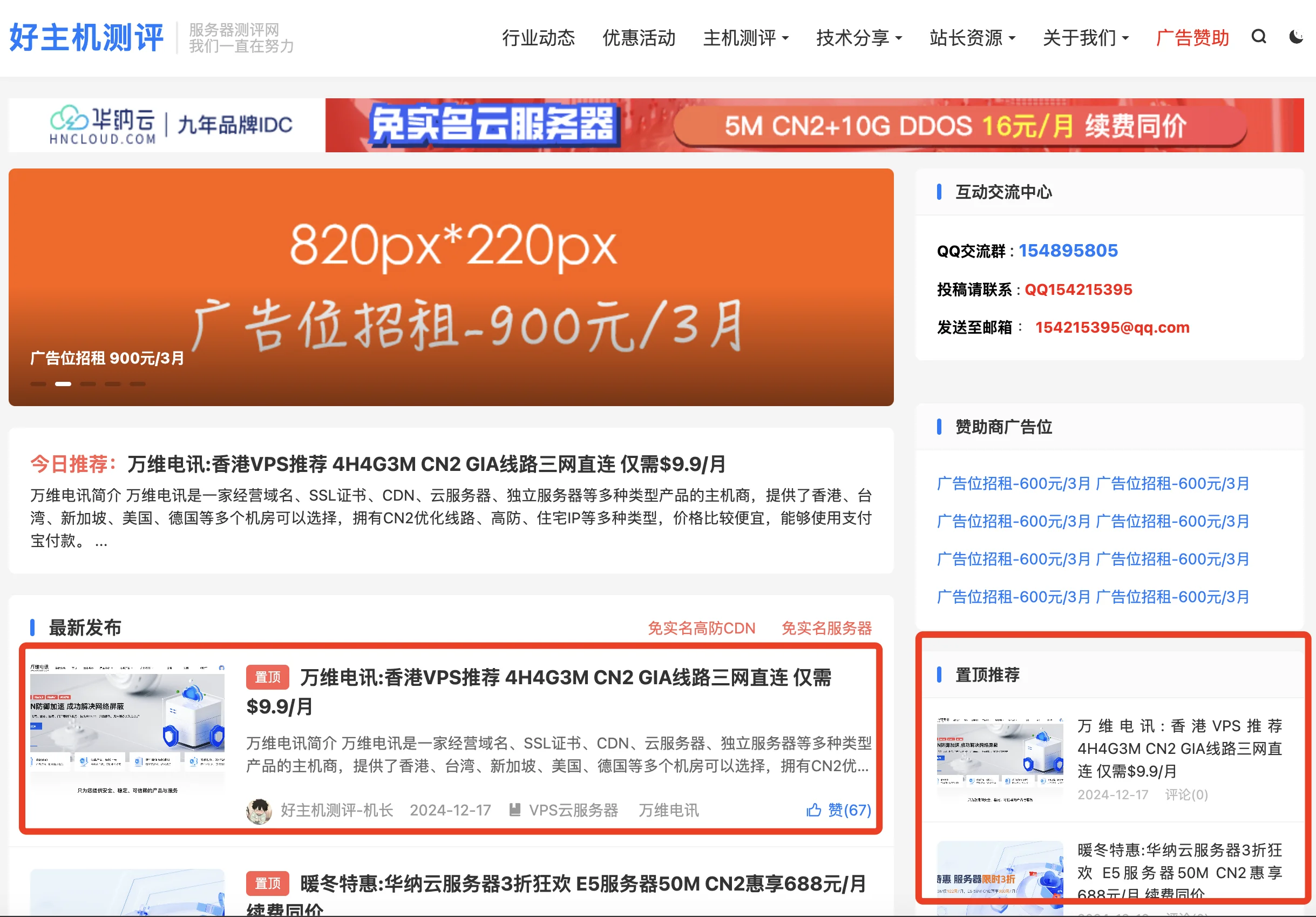The height and width of the screenshot is (917, 1316).
Task: Select the third carousel slide indicator
Action: pyautogui.click(x=87, y=383)
